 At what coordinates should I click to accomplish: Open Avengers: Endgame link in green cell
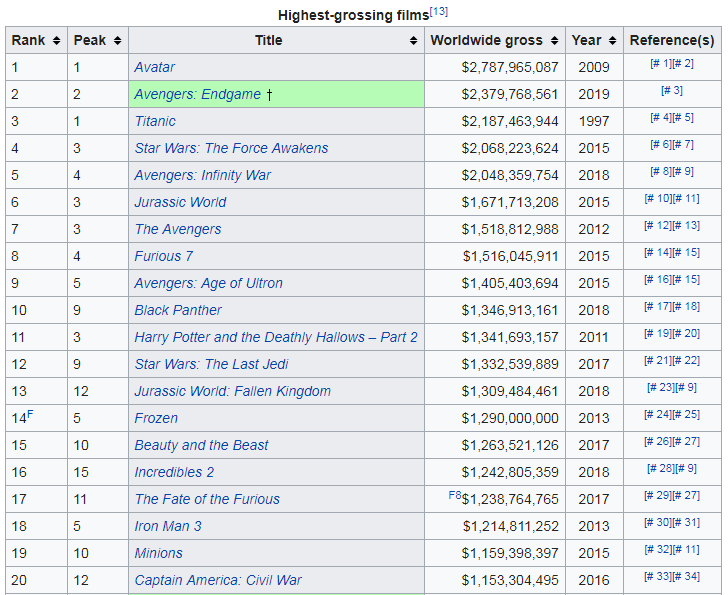click(197, 94)
